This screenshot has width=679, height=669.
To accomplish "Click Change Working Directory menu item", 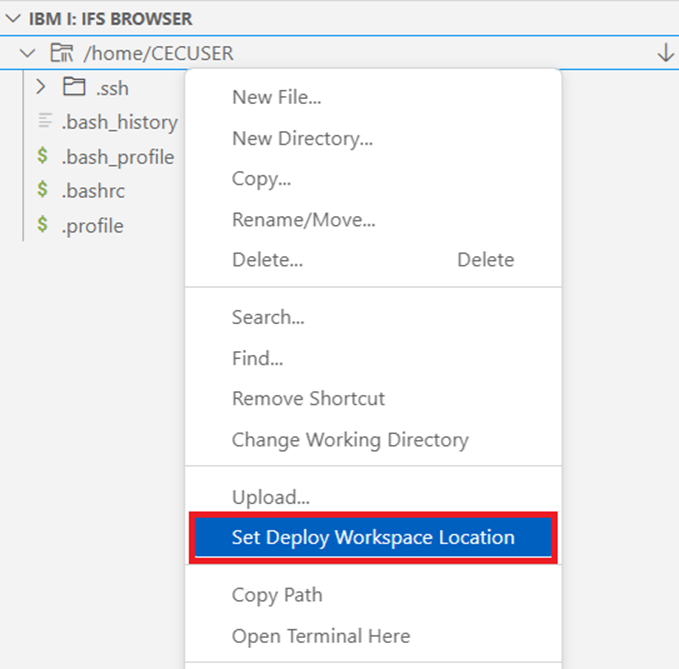I will pyautogui.click(x=350, y=439).
